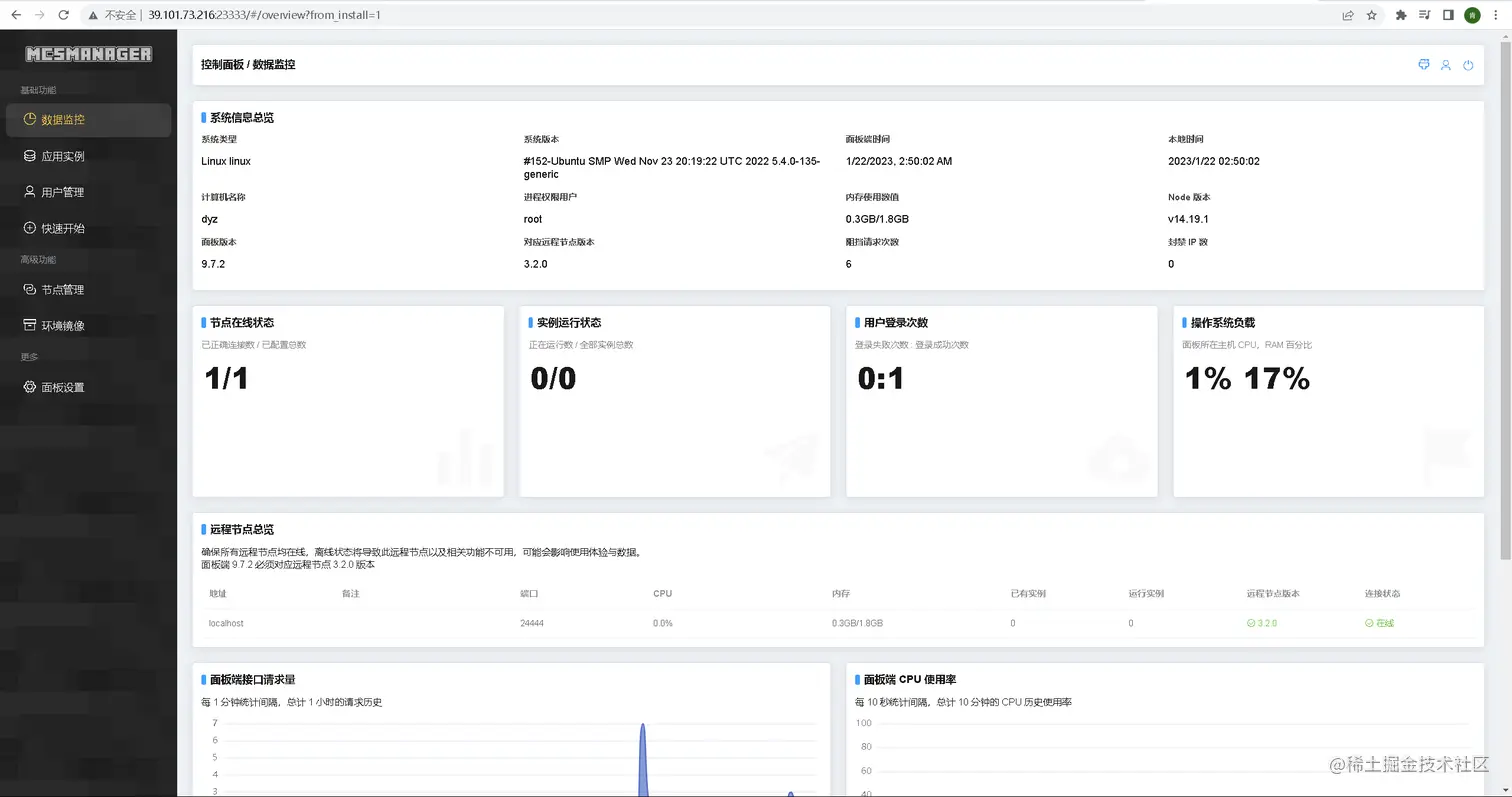
Task: Click the plus circle icon beside 快速开始
Action: pyautogui.click(x=30, y=228)
